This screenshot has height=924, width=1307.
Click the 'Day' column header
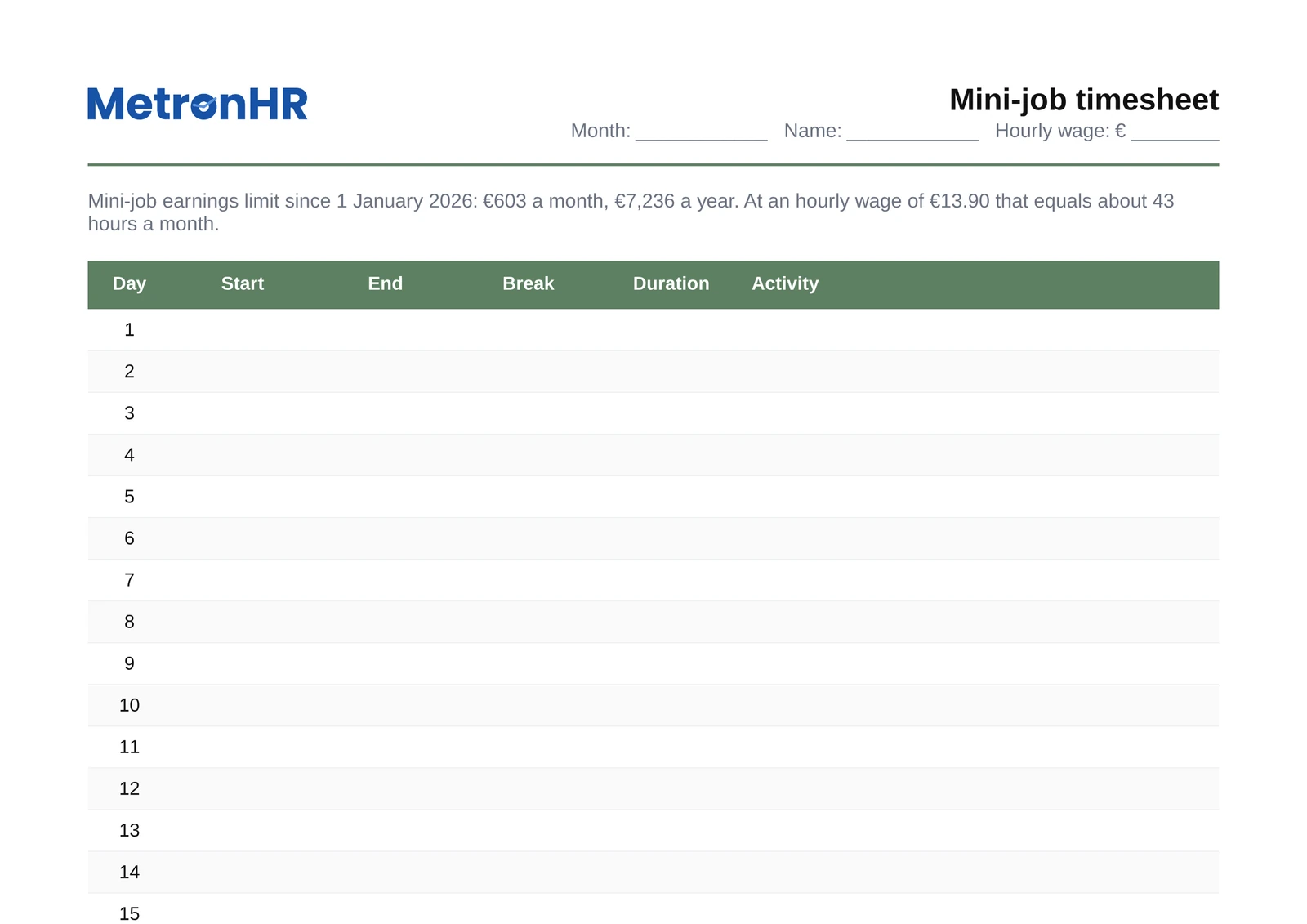pyautogui.click(x=129, y=283)
